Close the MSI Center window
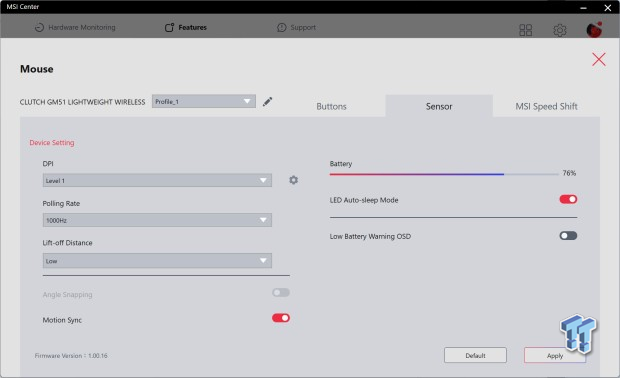 point(608,7)
